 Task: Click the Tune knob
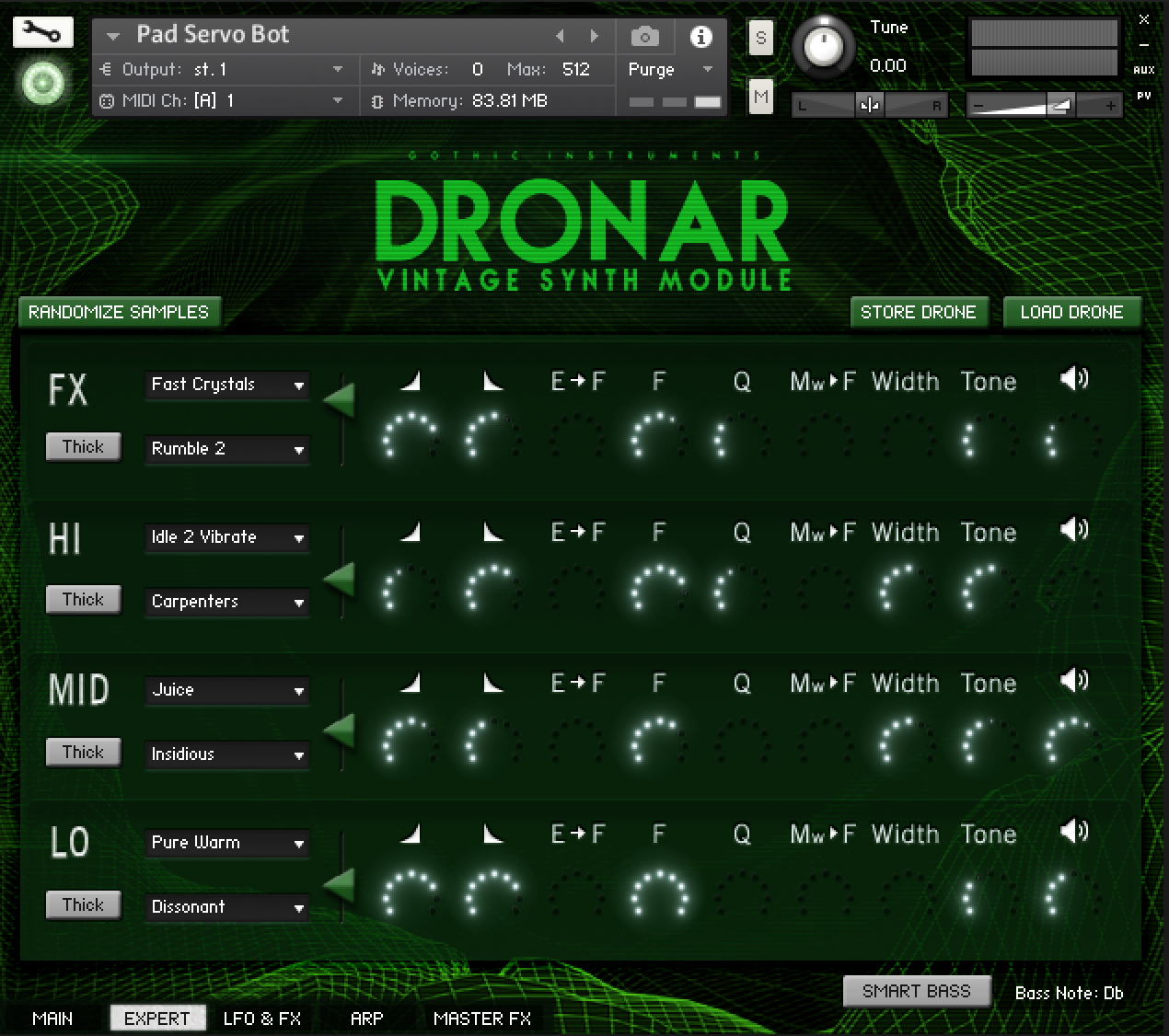[x=824, y=46]
